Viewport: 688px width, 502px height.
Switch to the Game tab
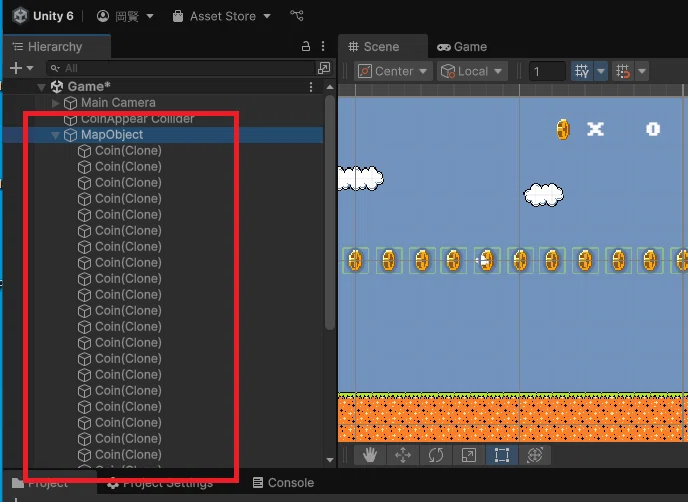tap(462, 47)
